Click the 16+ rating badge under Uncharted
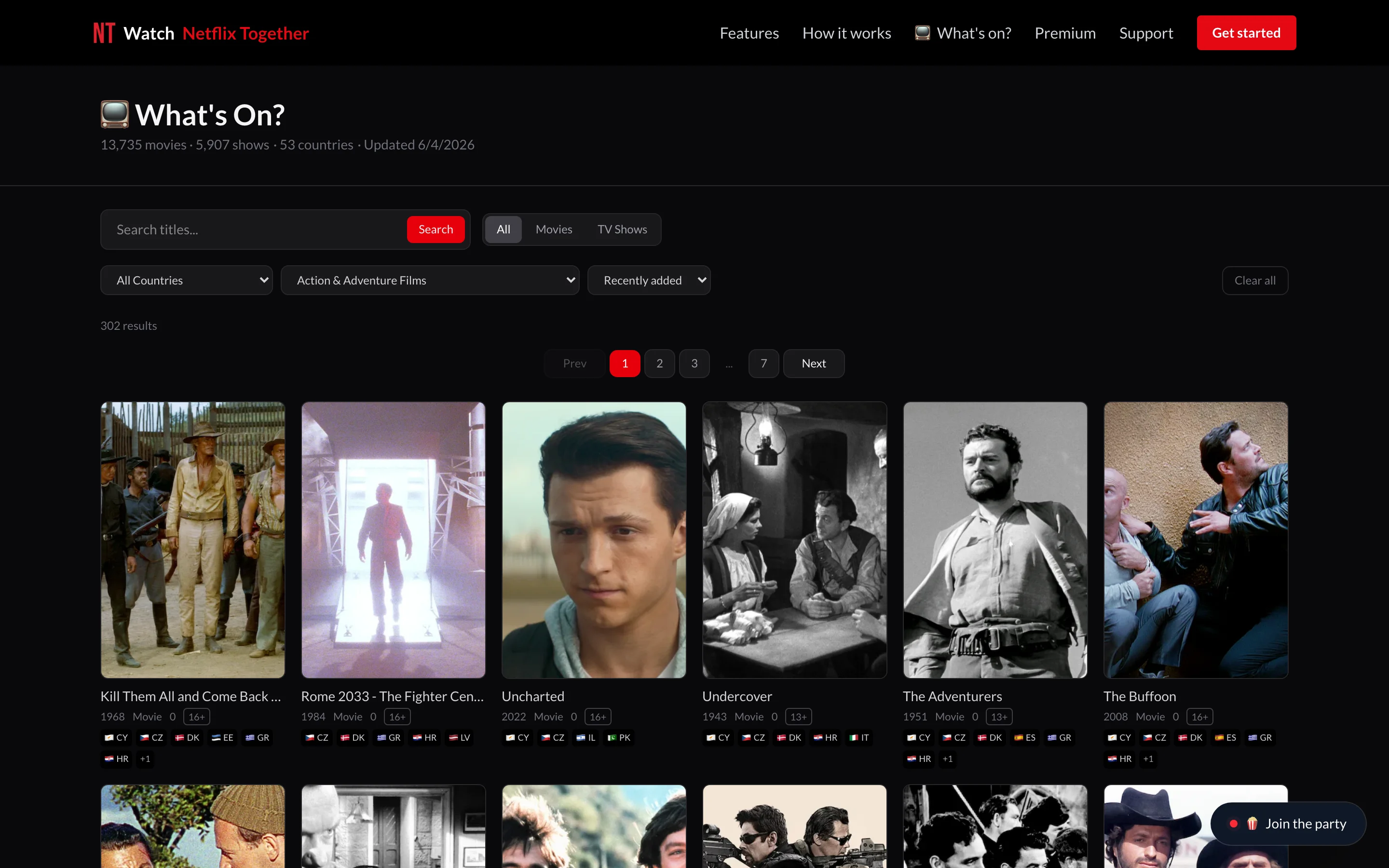 click(598, 717)
